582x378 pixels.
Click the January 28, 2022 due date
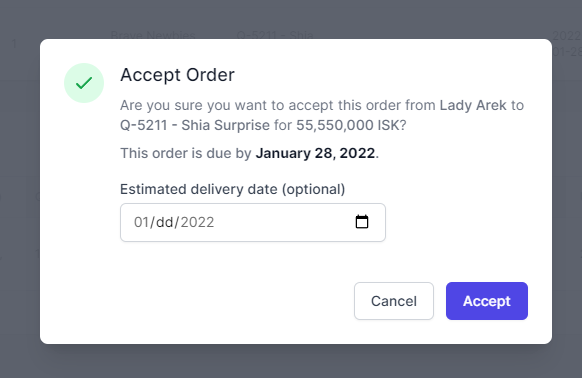point(315,153)
